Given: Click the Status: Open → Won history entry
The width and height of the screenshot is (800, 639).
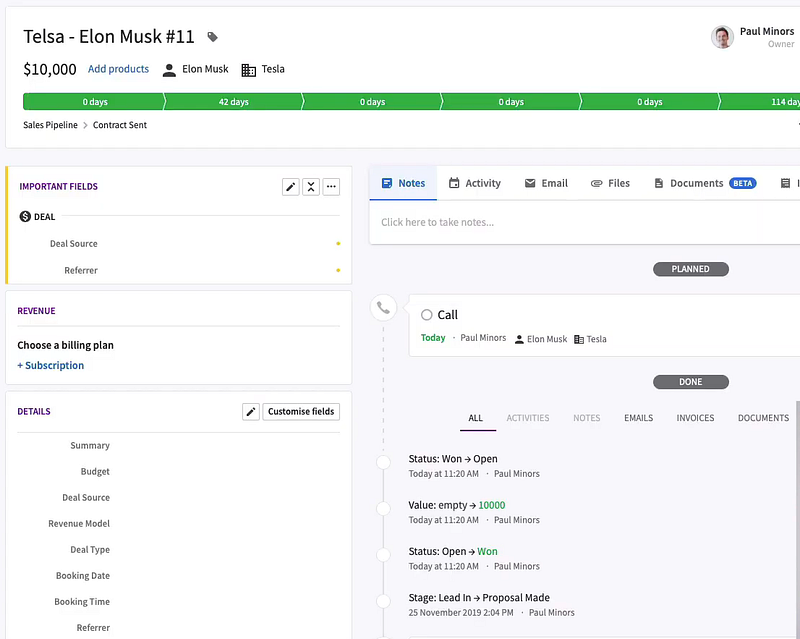Looking at the screenshot, I should [x=453, y=552].
